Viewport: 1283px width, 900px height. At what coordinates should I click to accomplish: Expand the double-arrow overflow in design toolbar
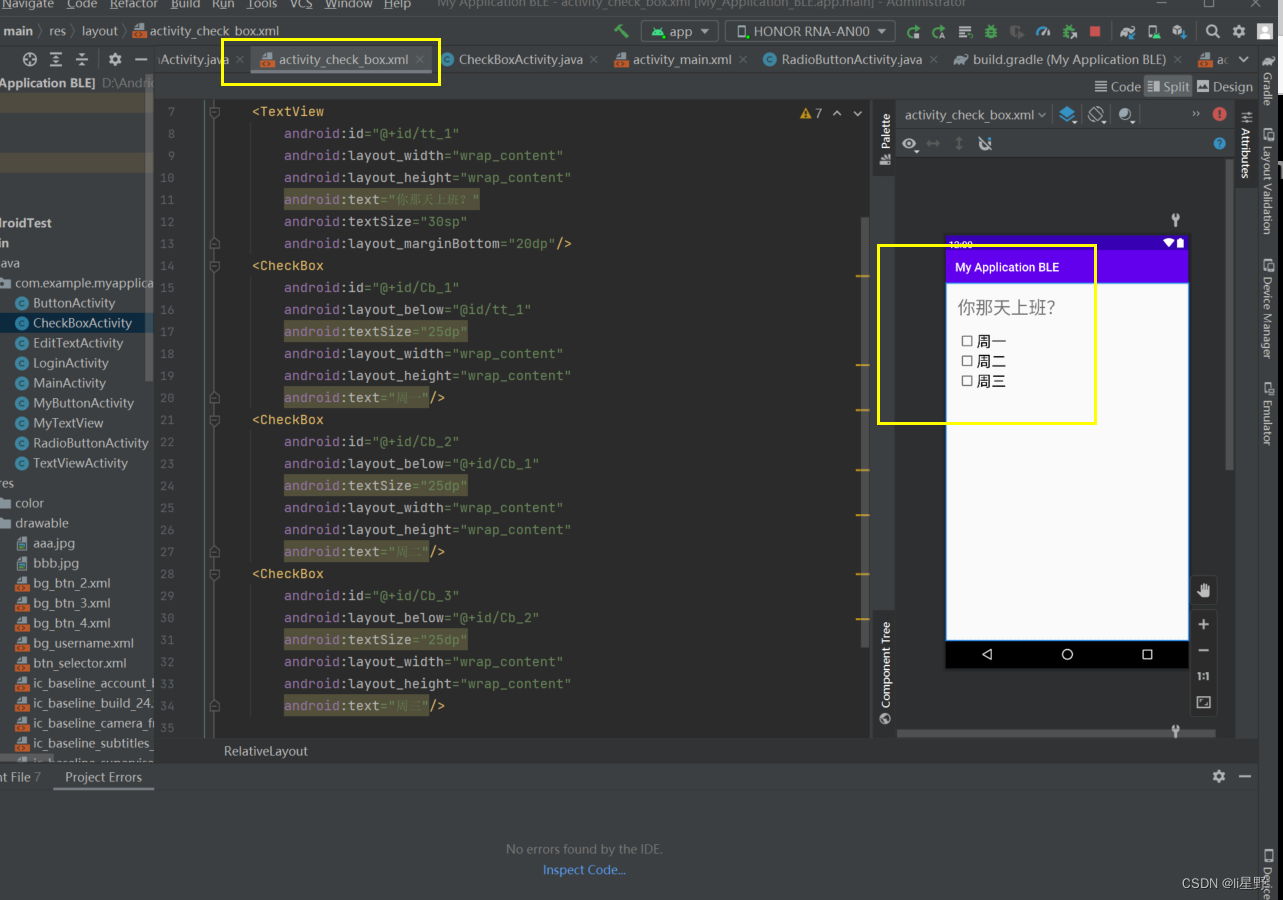point(1195,115)
